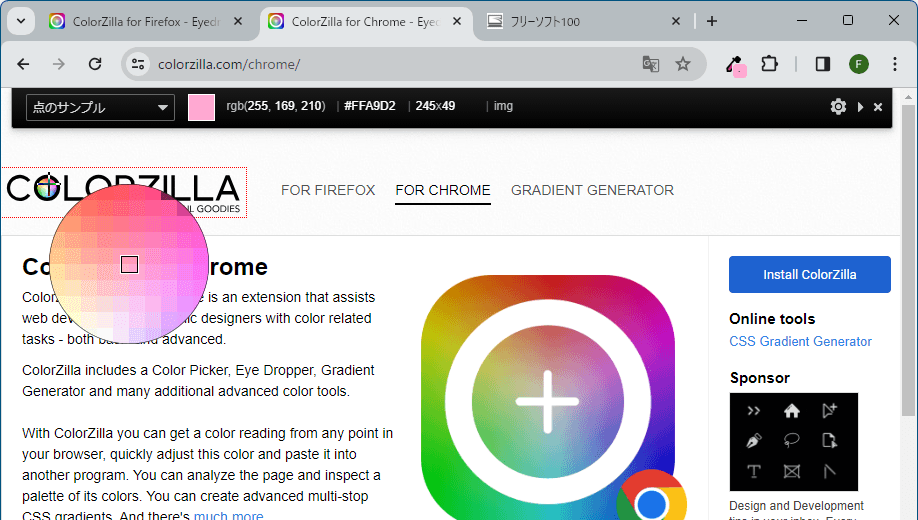
Task: Open a new browser tab
Action: [712, 22]
